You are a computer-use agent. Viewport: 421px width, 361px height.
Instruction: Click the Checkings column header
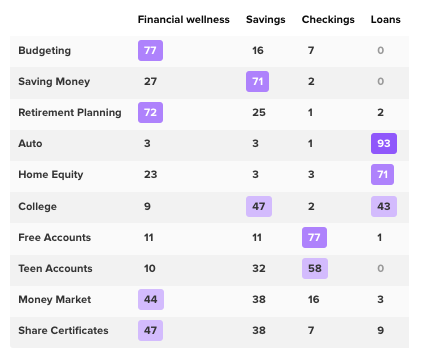coord(328,20)
